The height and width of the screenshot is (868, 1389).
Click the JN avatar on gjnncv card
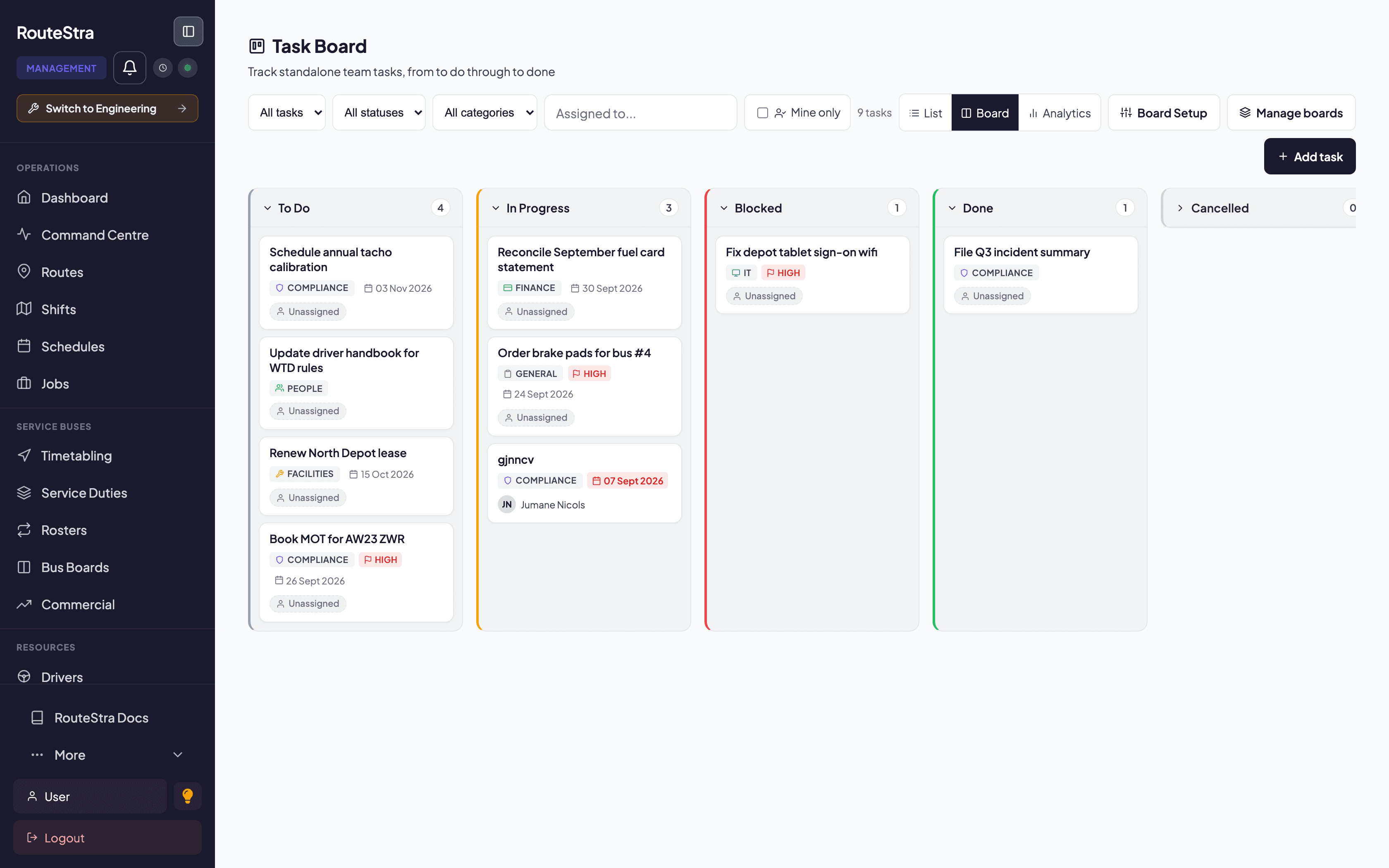point(507,505)
